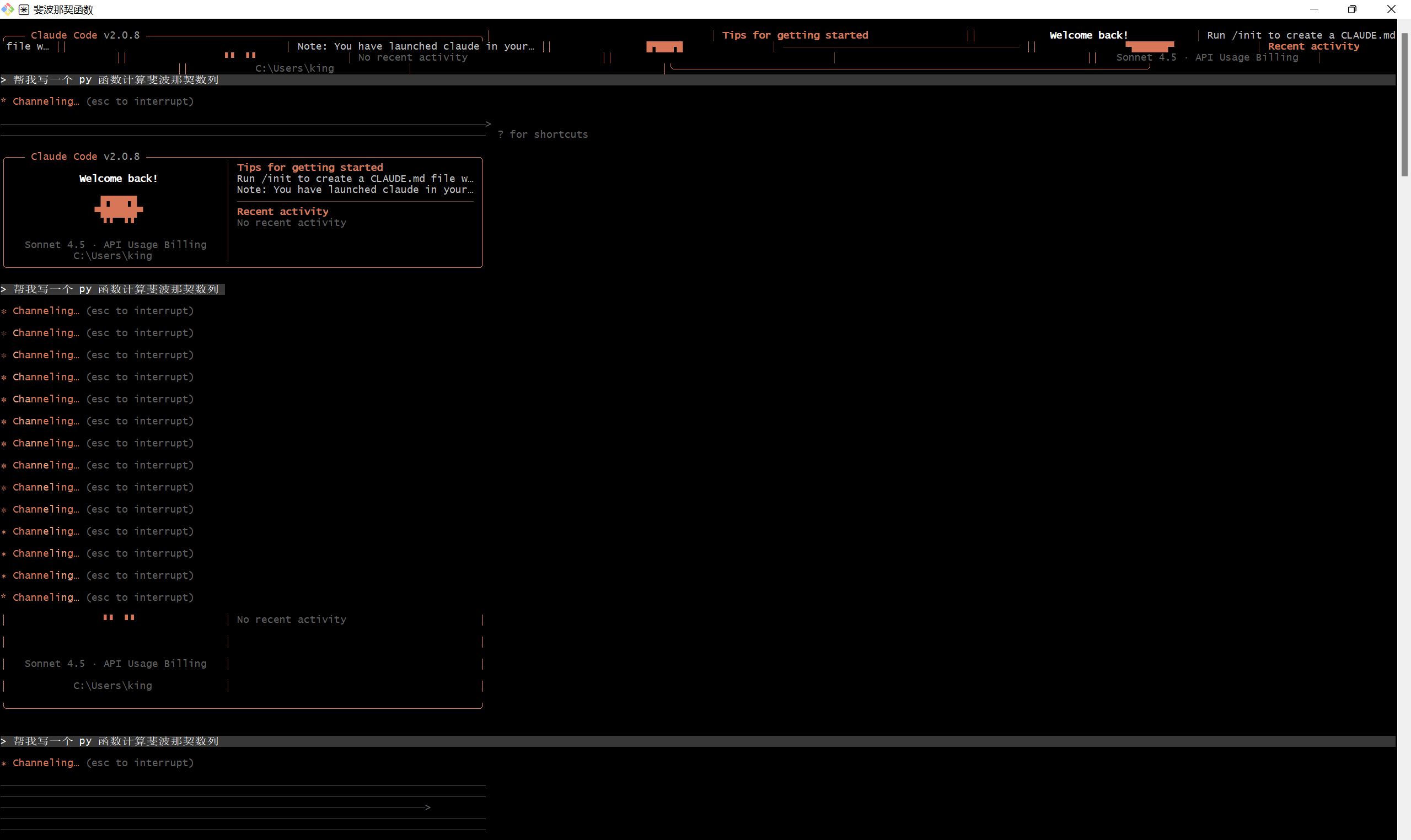Click the standalone 'file w…' fragment at the top-left

pos(27,46)
